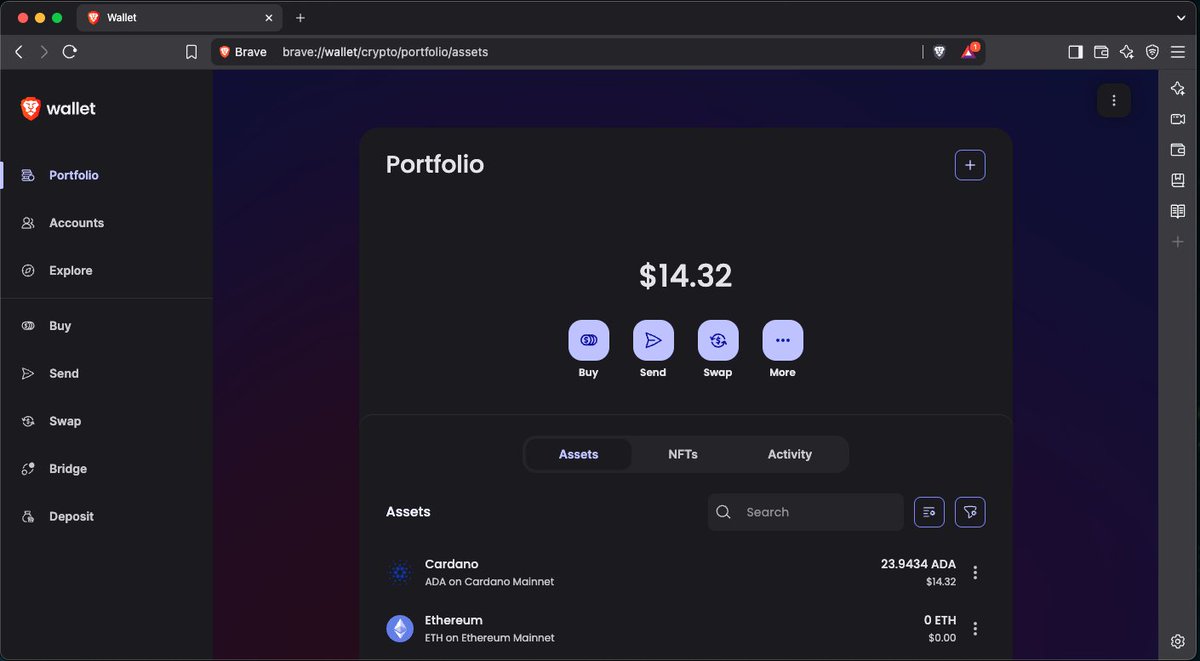Open Portfolio in wallet sidebar
The width and height of the screenshot is (1200, 661).
74,175
